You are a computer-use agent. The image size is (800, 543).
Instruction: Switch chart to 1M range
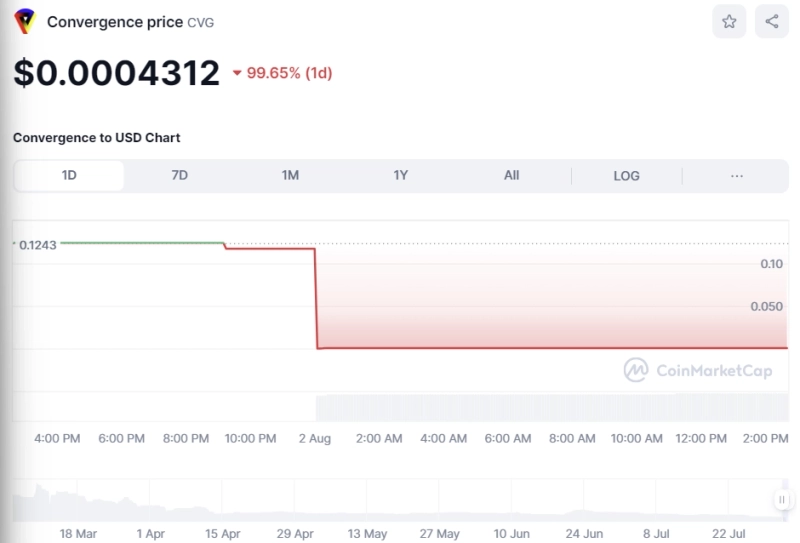[x=290, y=175]
